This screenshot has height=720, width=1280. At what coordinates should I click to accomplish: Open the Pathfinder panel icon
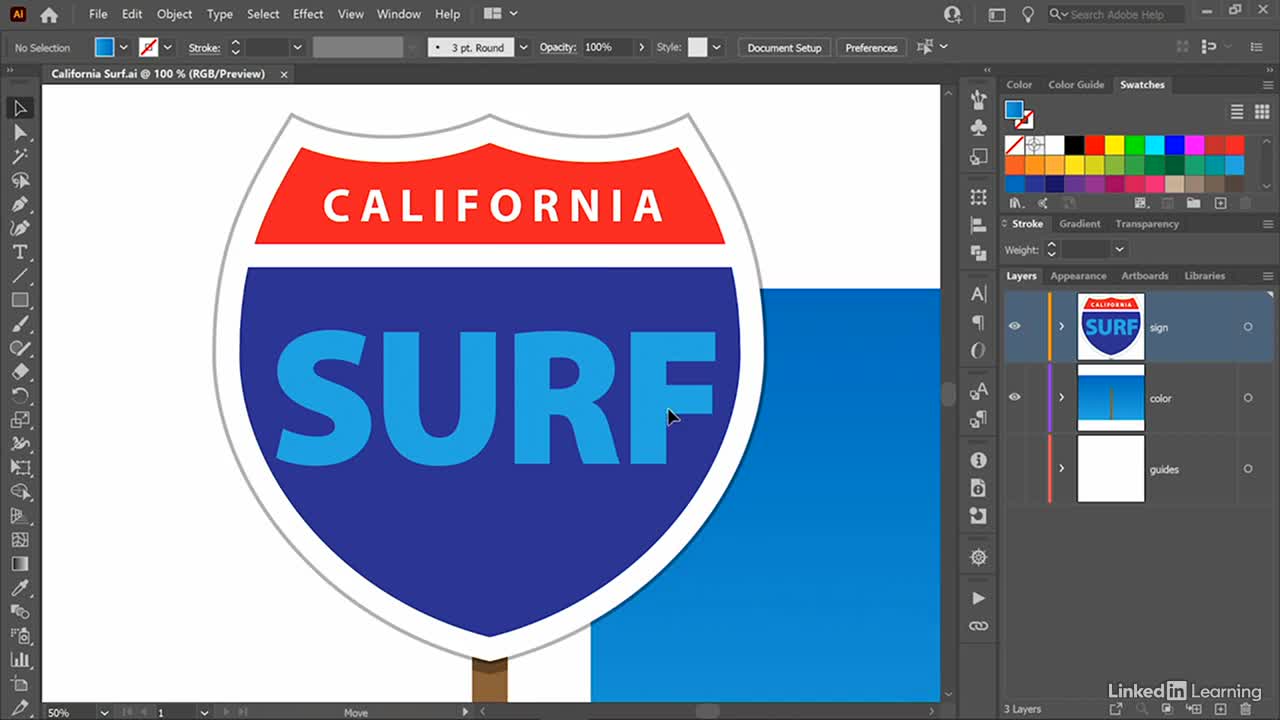[978, 254]
